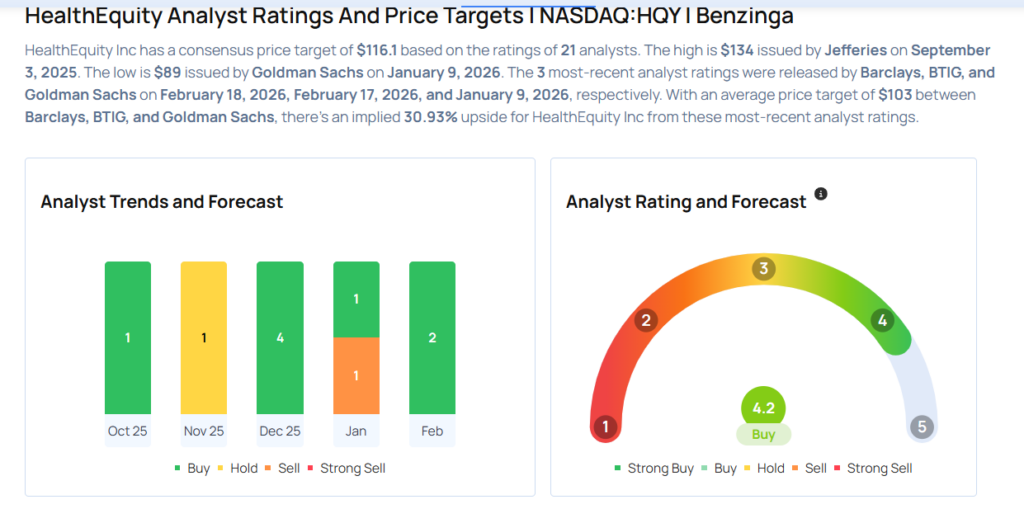Toggle the Strong Sell legend item under the trends chart
Screen dimensions: 1024x509
point(346,468)
